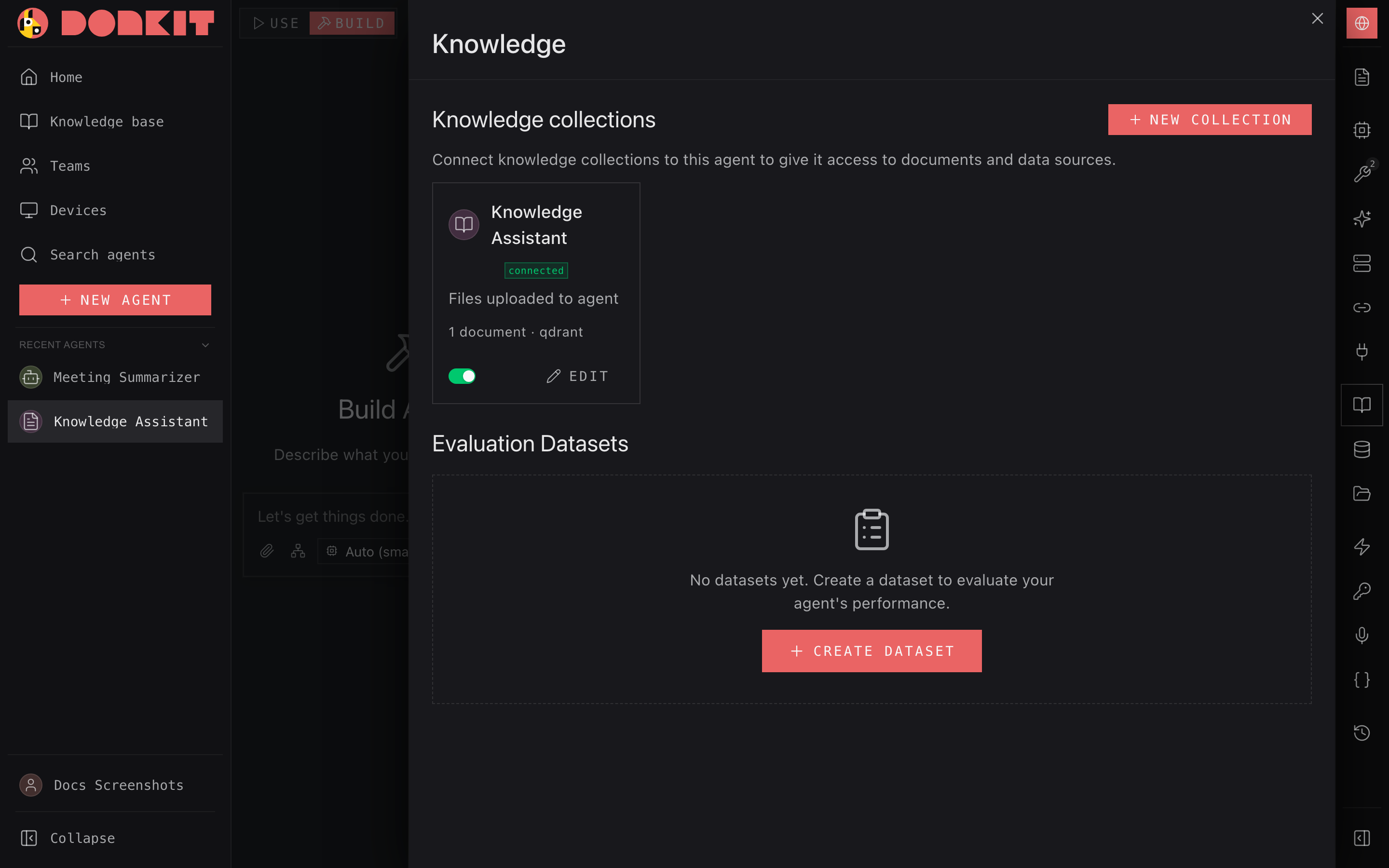Edit the Knowledge Assistant collection
1389x868 pixels.
pos(577,376)
